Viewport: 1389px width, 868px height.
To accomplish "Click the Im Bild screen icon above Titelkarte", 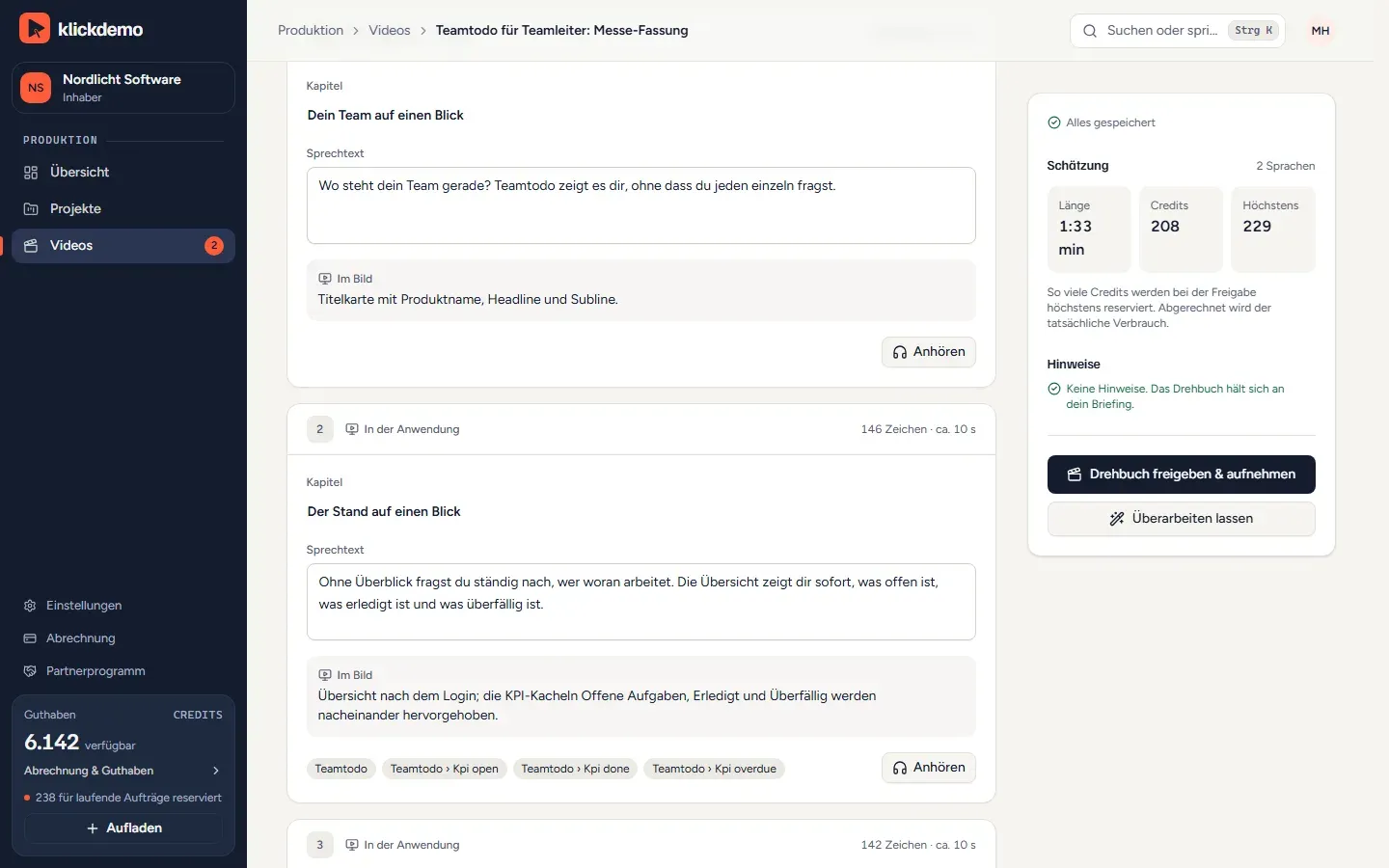I will coord(325,279).
